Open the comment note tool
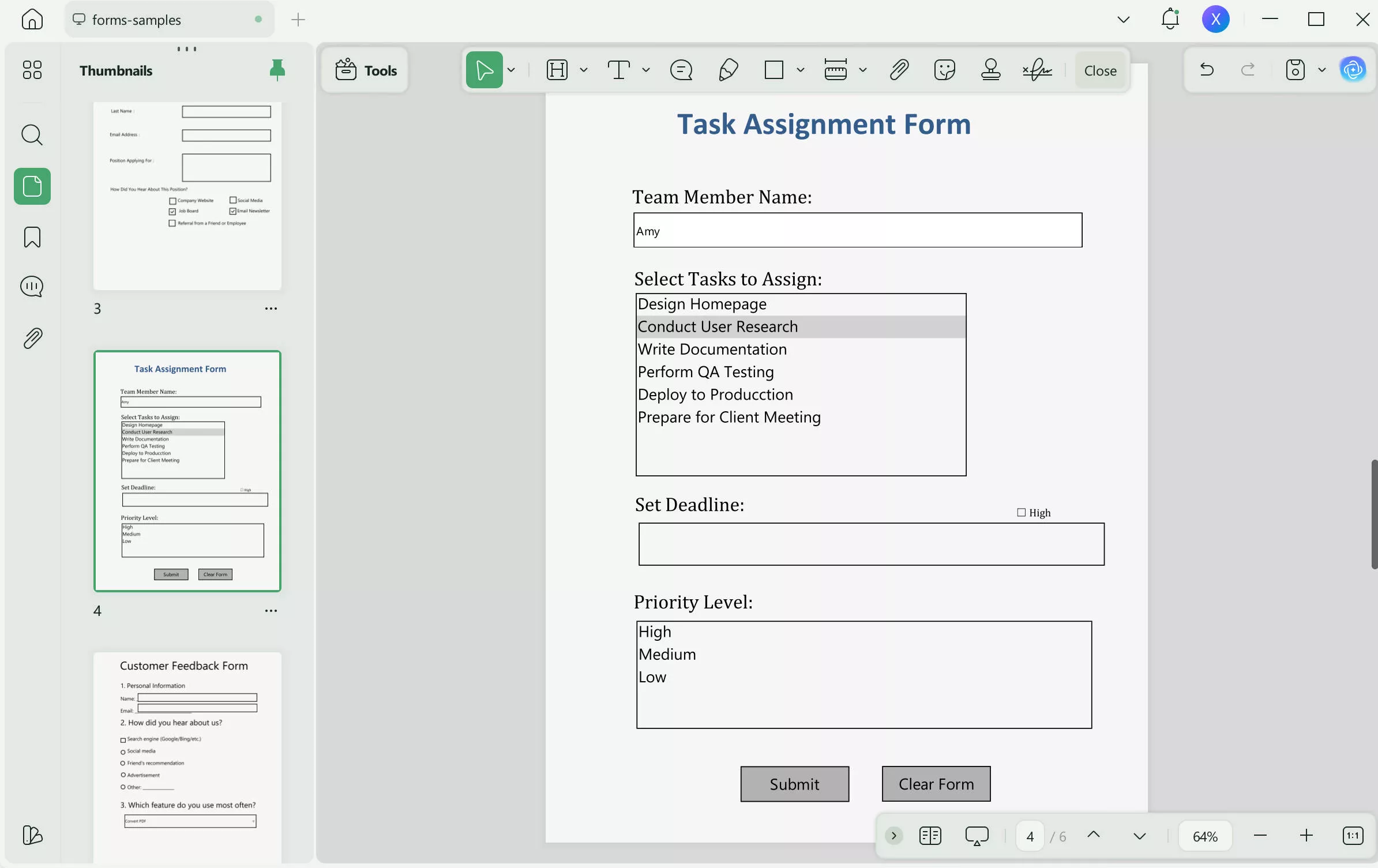The width and height of the screenshot is (1378, 868). click(x=681, y=70)
